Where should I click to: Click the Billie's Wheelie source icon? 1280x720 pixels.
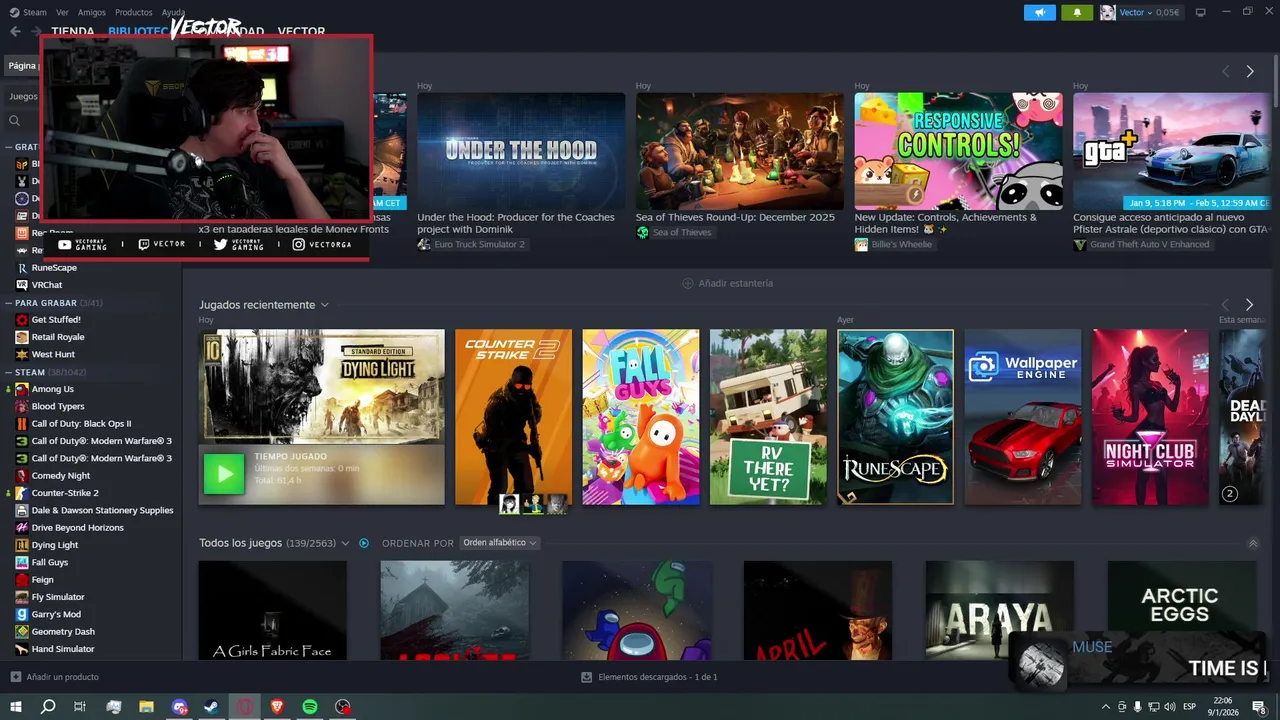point(861,244)
